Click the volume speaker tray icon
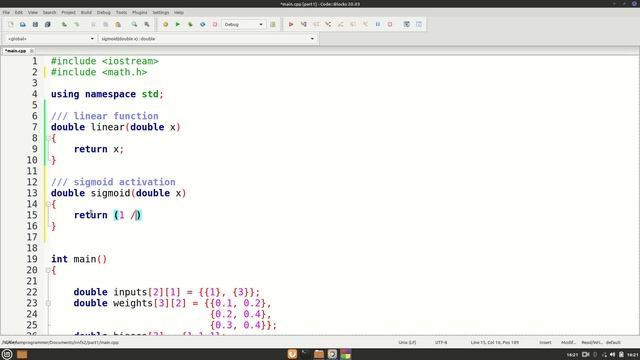Screen dimensions: 640x360 click(x=612, y=355)
